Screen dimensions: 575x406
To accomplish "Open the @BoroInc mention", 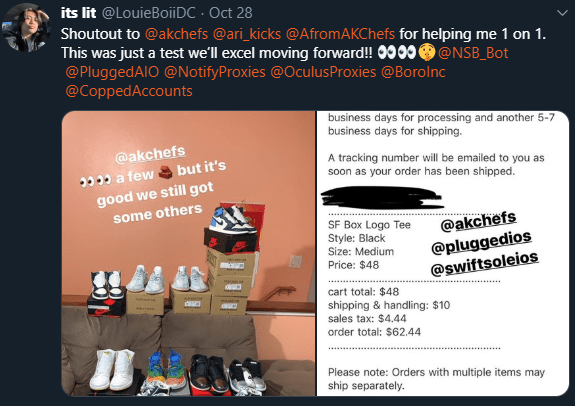I will pyautogui.click(x=413, y=72).
